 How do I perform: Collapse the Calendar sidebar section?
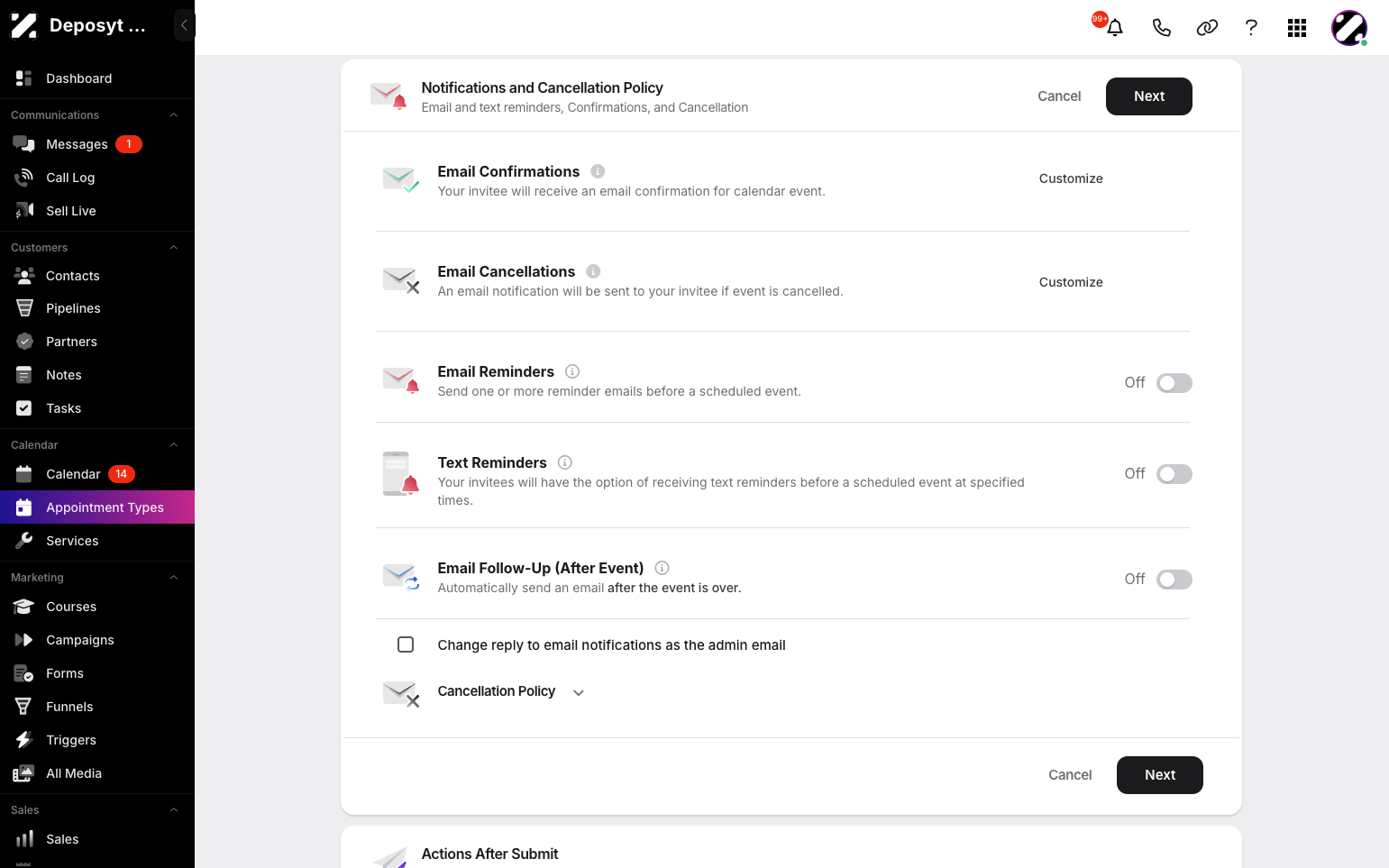pyautogui.click(x=174, y=445)
